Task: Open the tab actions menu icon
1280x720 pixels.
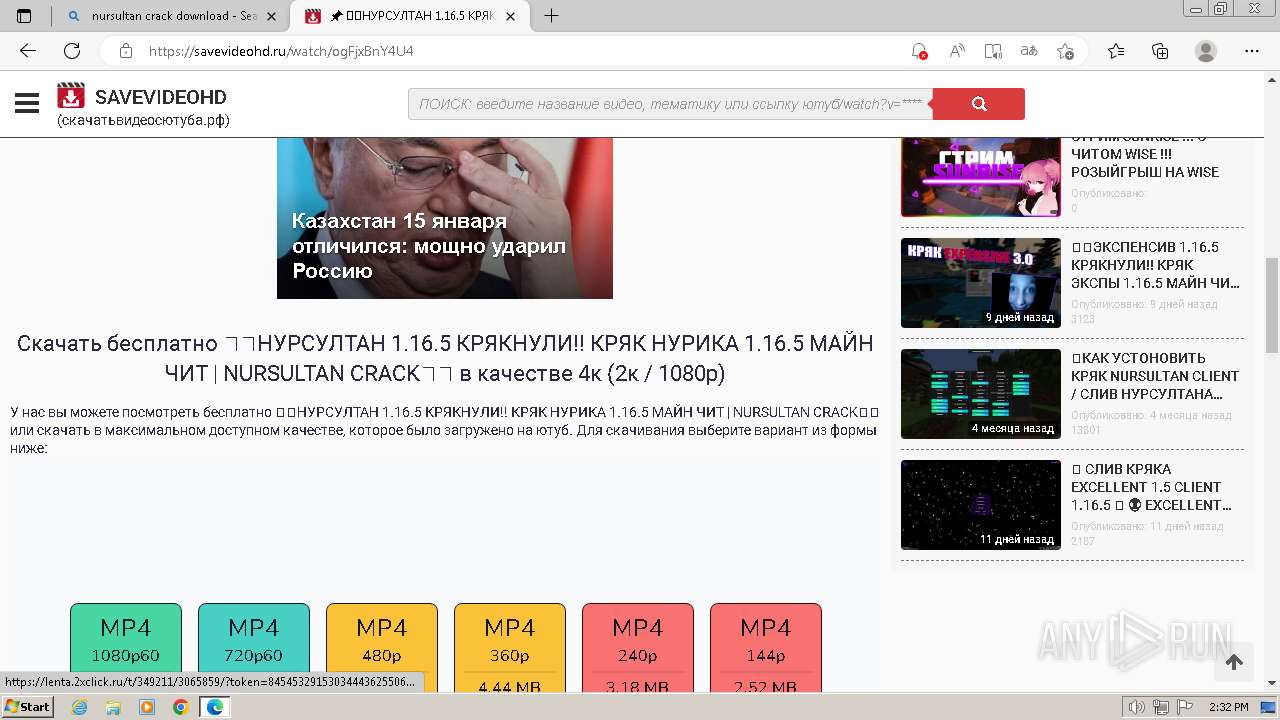Action: (24, 16)
